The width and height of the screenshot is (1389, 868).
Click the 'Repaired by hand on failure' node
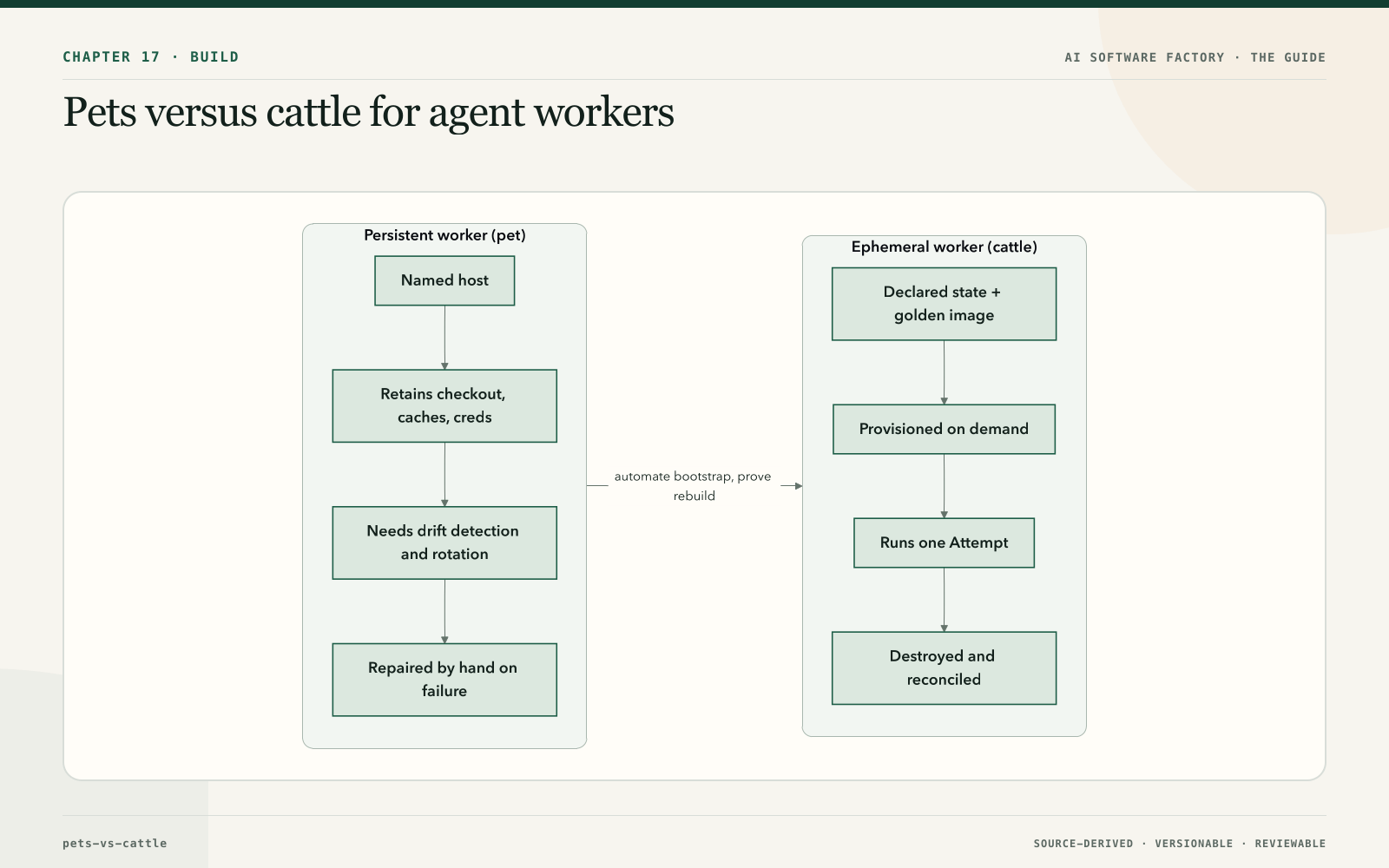[444, 680]
